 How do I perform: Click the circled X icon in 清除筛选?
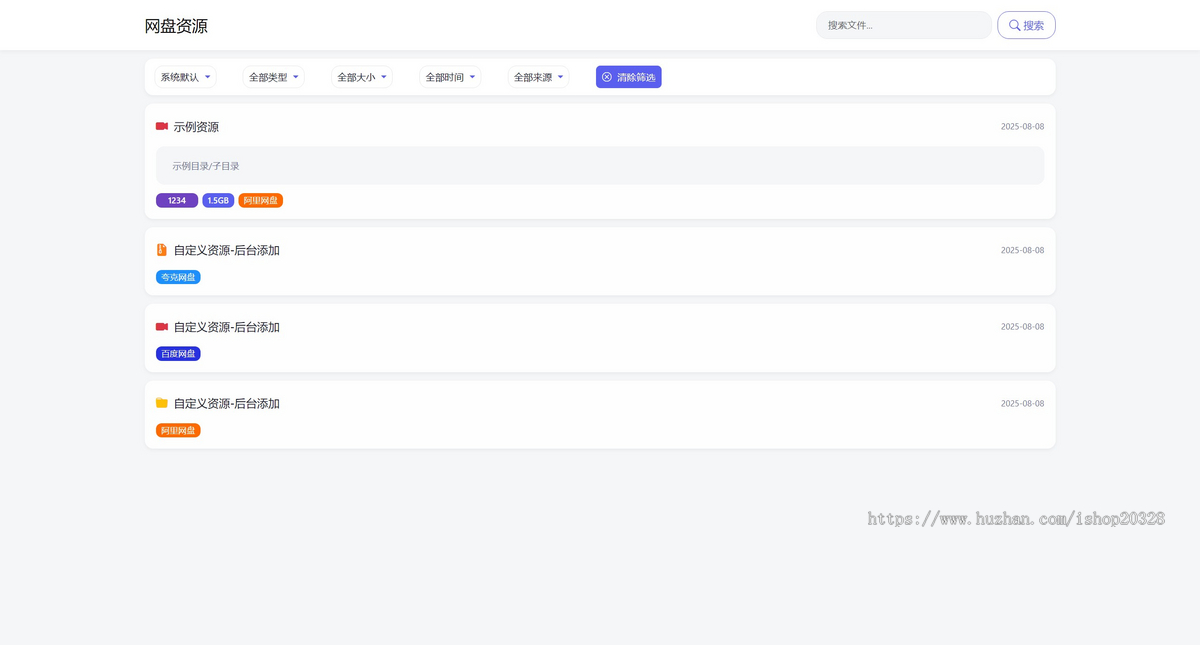(607, 77)
